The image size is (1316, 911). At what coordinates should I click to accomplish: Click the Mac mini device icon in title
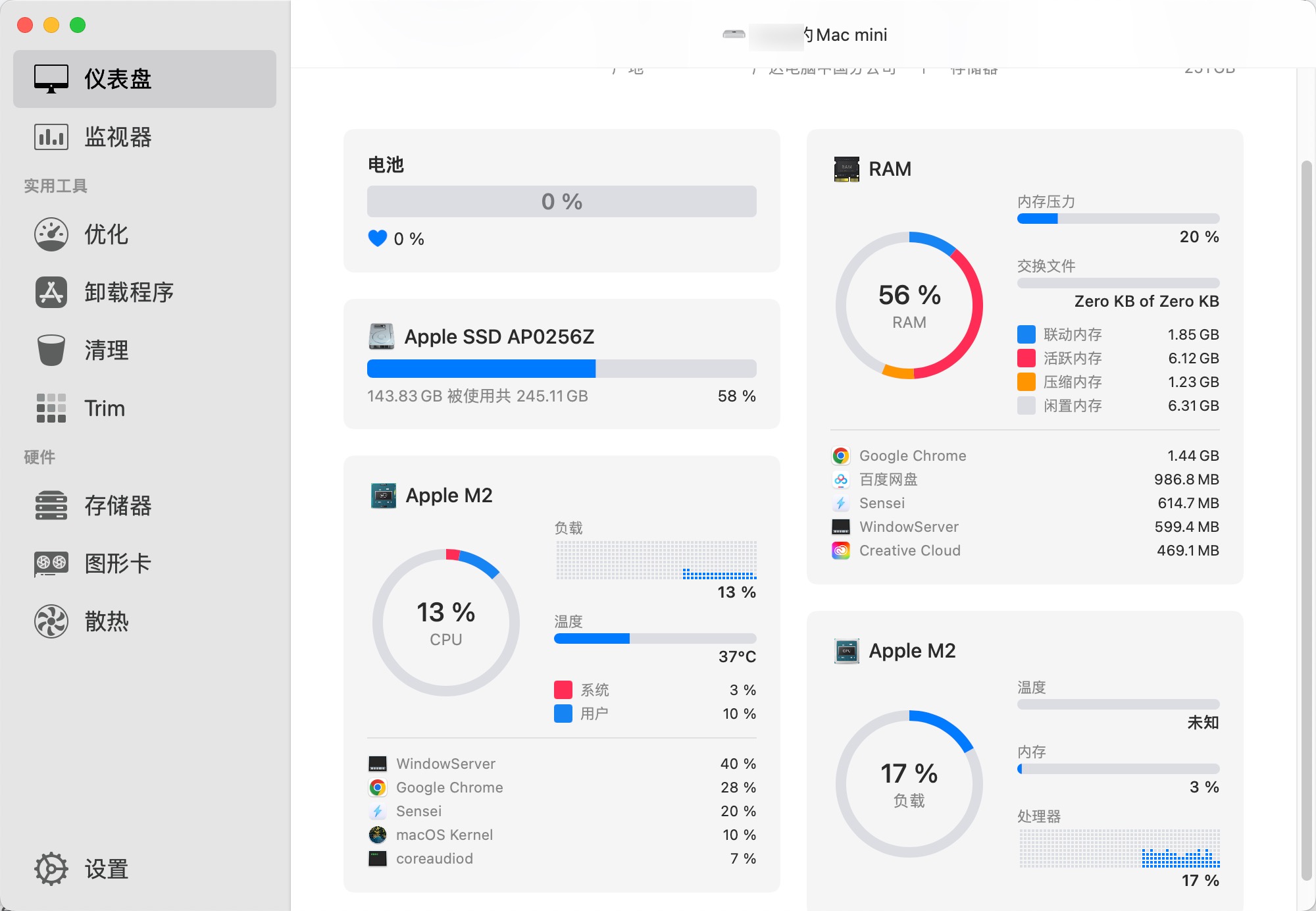734,34
